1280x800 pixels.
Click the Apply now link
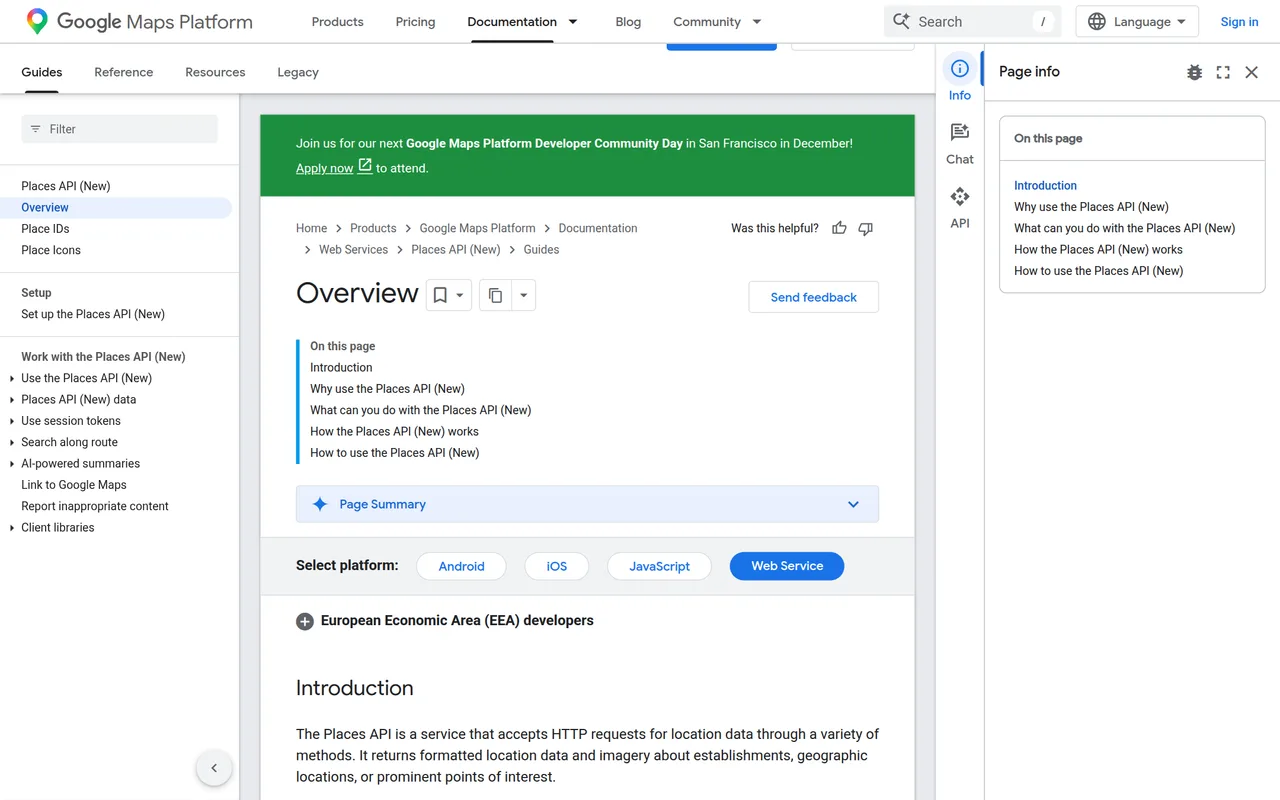coord(324,168)
